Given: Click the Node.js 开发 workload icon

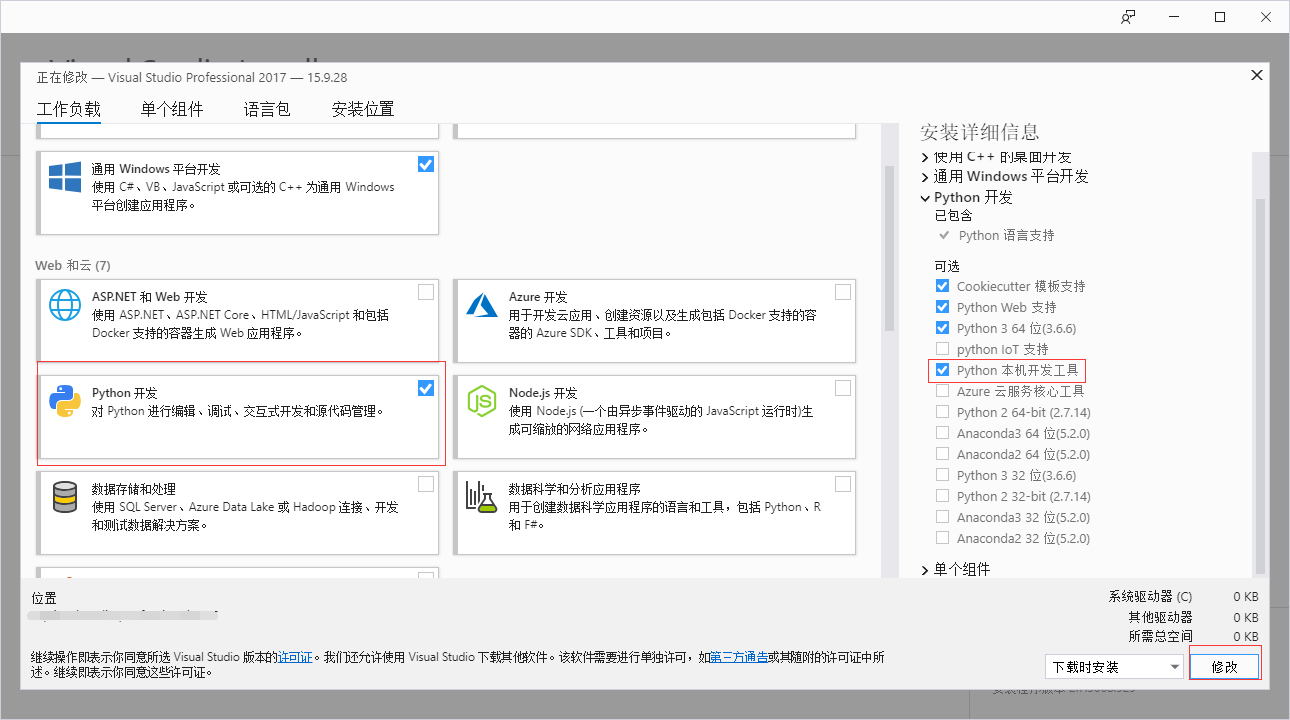Looking at the screenshot, I should pos(481,403).
